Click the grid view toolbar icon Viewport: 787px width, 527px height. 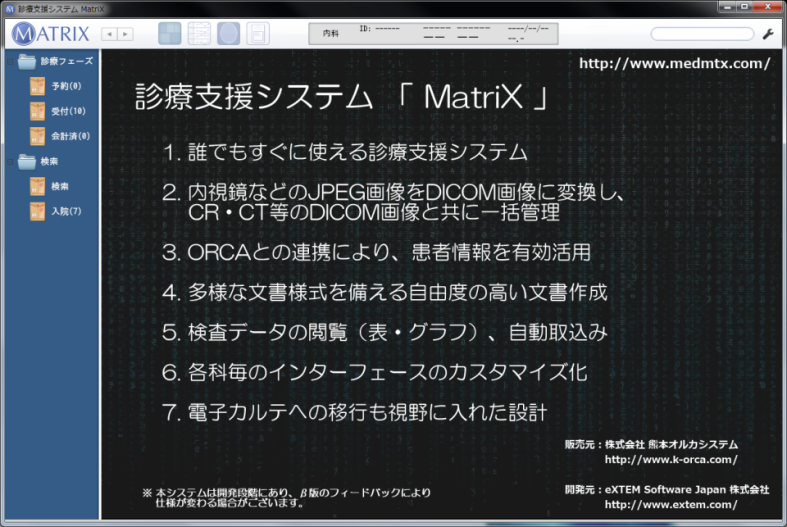coord(170,34)
